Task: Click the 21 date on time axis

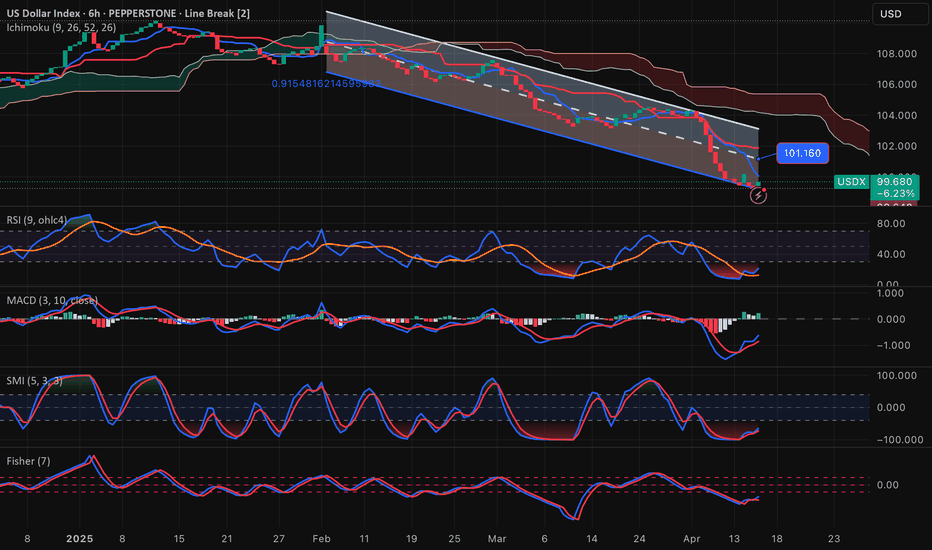Action: (226, 539)
